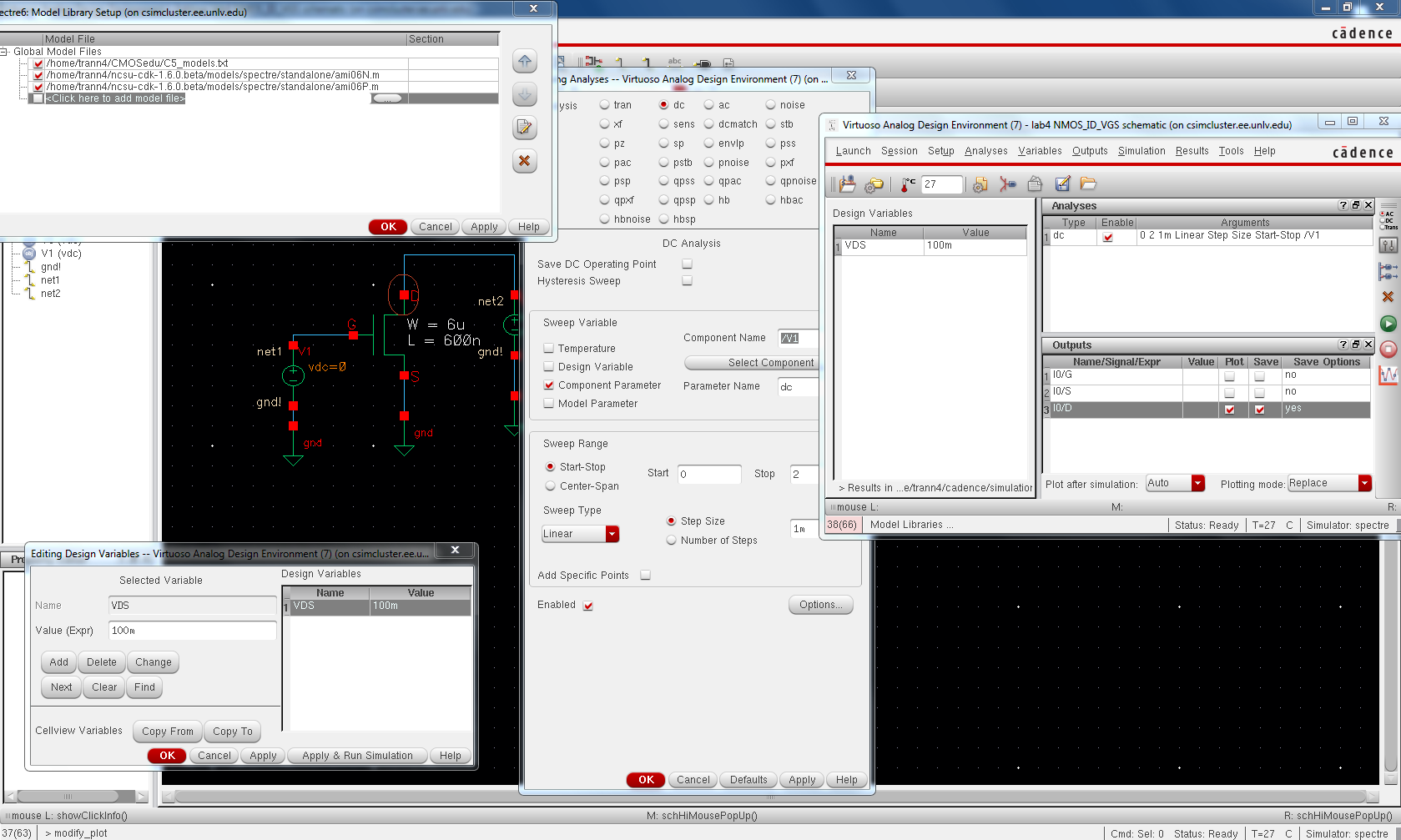The image size is (1401, 840).
Task: Click model libraries gear-file icon in ADE toolbar
Action: point(980,184)
